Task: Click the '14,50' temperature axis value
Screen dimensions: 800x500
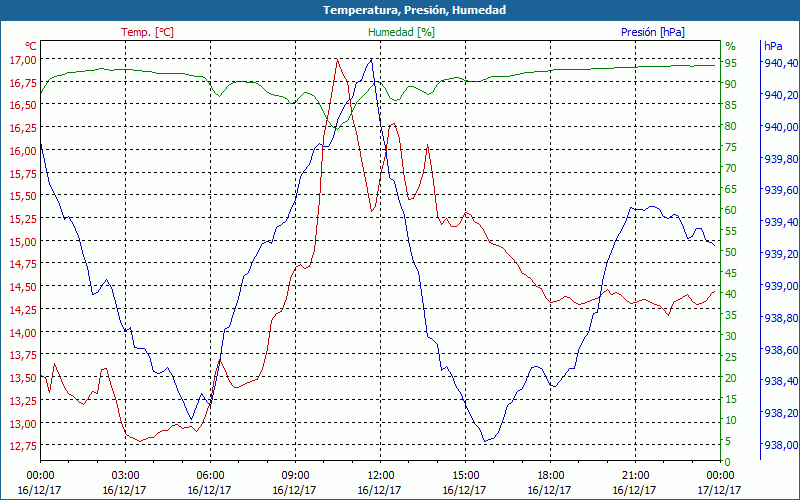Action: (23, 287)
